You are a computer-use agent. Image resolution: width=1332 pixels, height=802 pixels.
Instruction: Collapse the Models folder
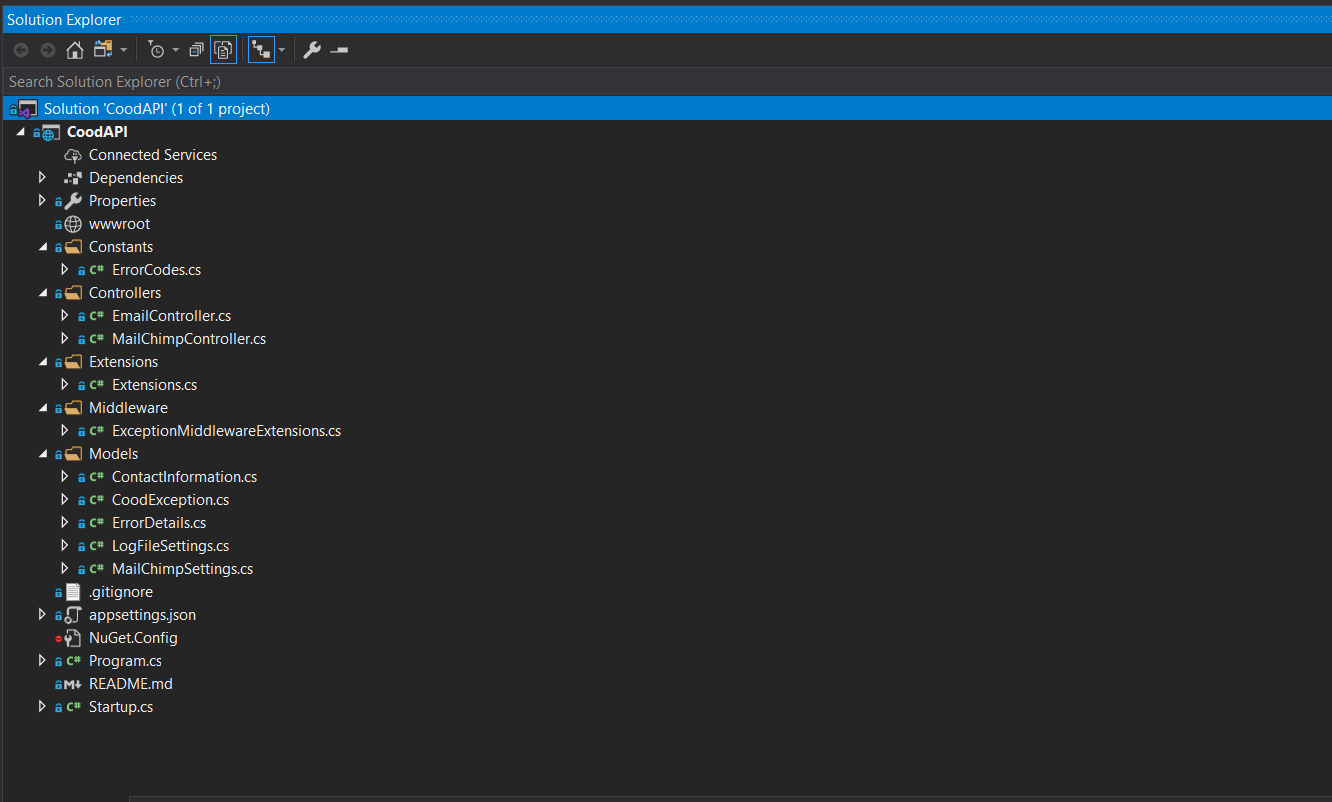[42, 453]
